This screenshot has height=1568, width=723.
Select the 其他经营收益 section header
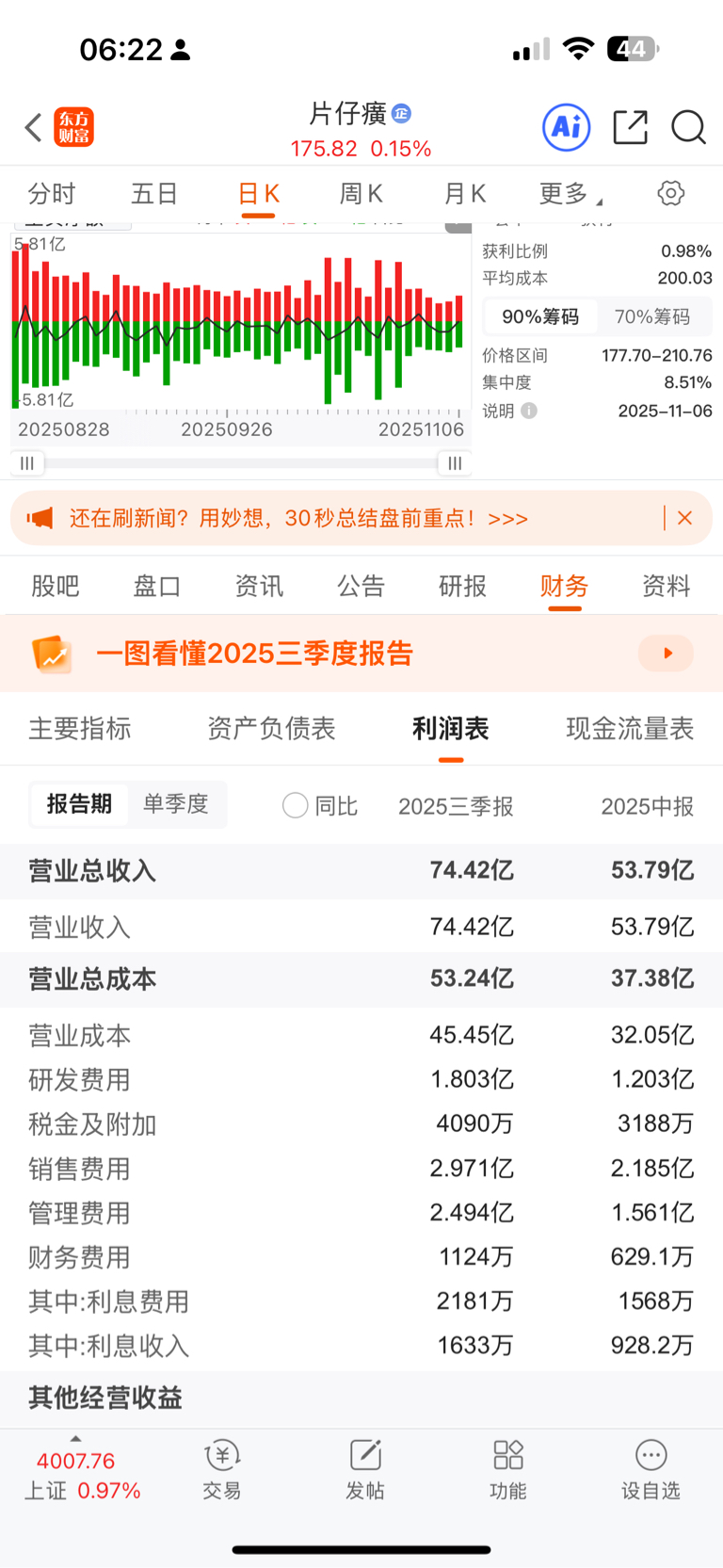pyautogui.click(x=105, y=1398)
